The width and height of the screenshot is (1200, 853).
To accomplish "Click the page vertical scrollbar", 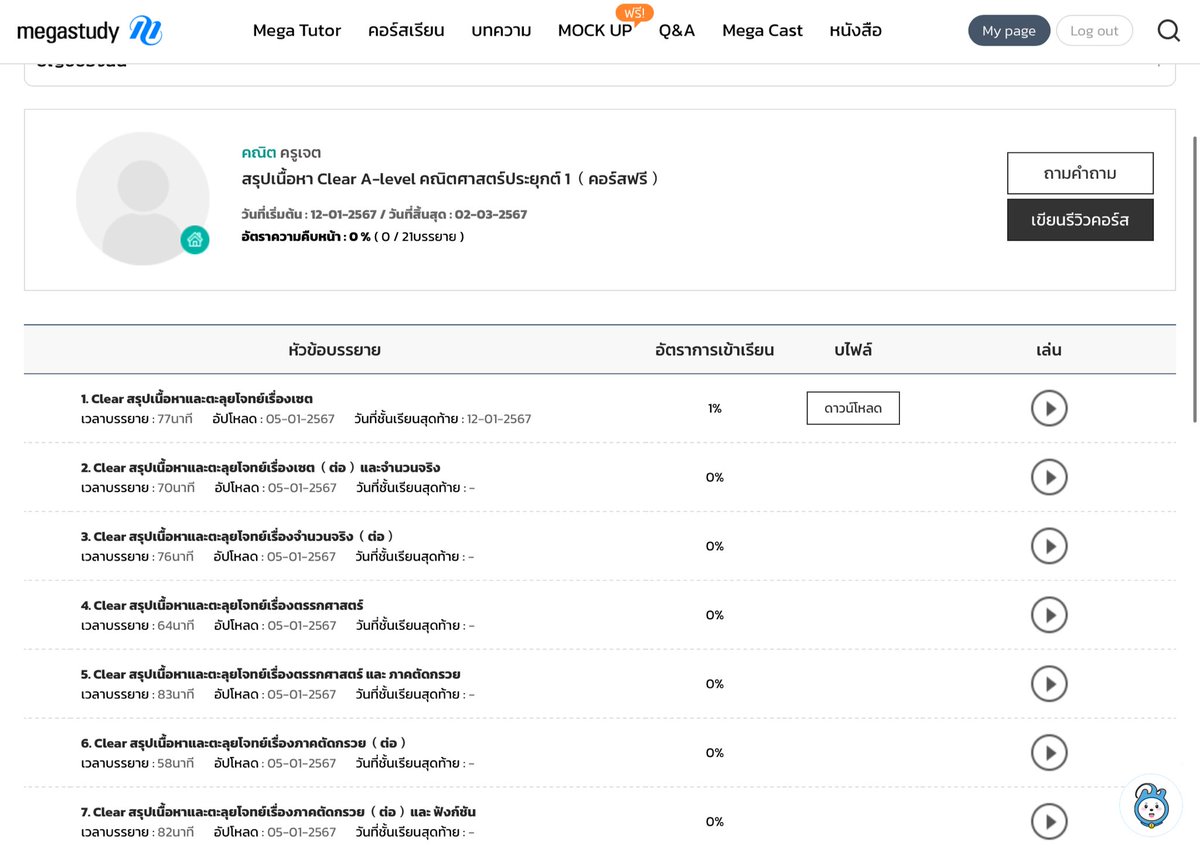I will pos(1193,280).
